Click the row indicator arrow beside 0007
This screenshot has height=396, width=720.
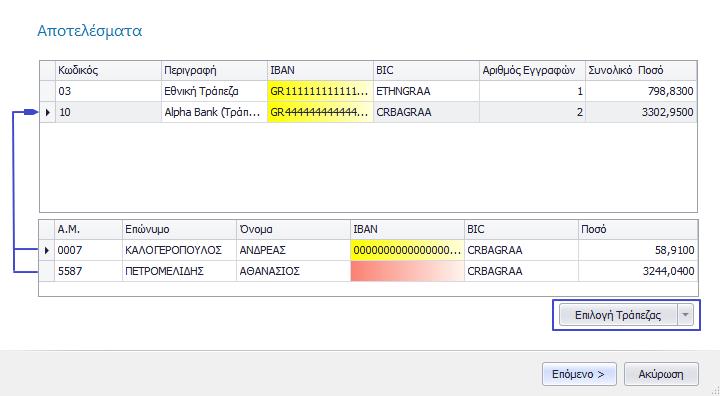pyautogui.click(x=46, y=250)
